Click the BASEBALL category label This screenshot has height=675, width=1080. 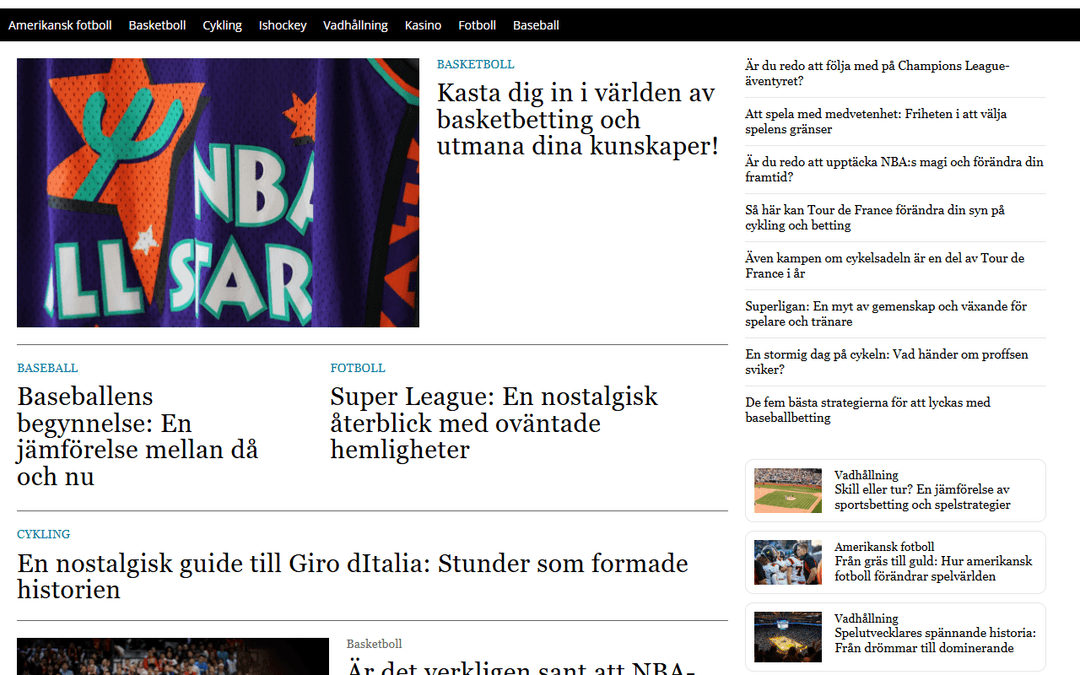coord(48,368)
